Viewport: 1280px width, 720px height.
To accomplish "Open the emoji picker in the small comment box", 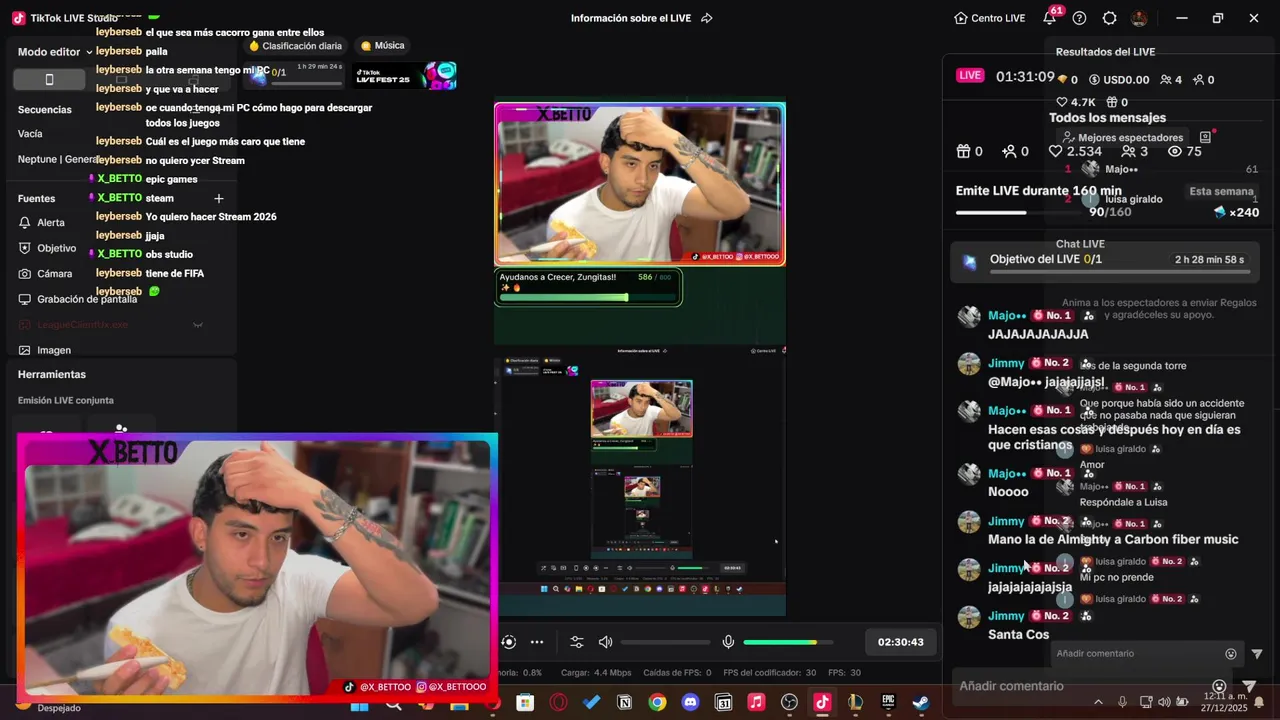I will click(1231, 654).
